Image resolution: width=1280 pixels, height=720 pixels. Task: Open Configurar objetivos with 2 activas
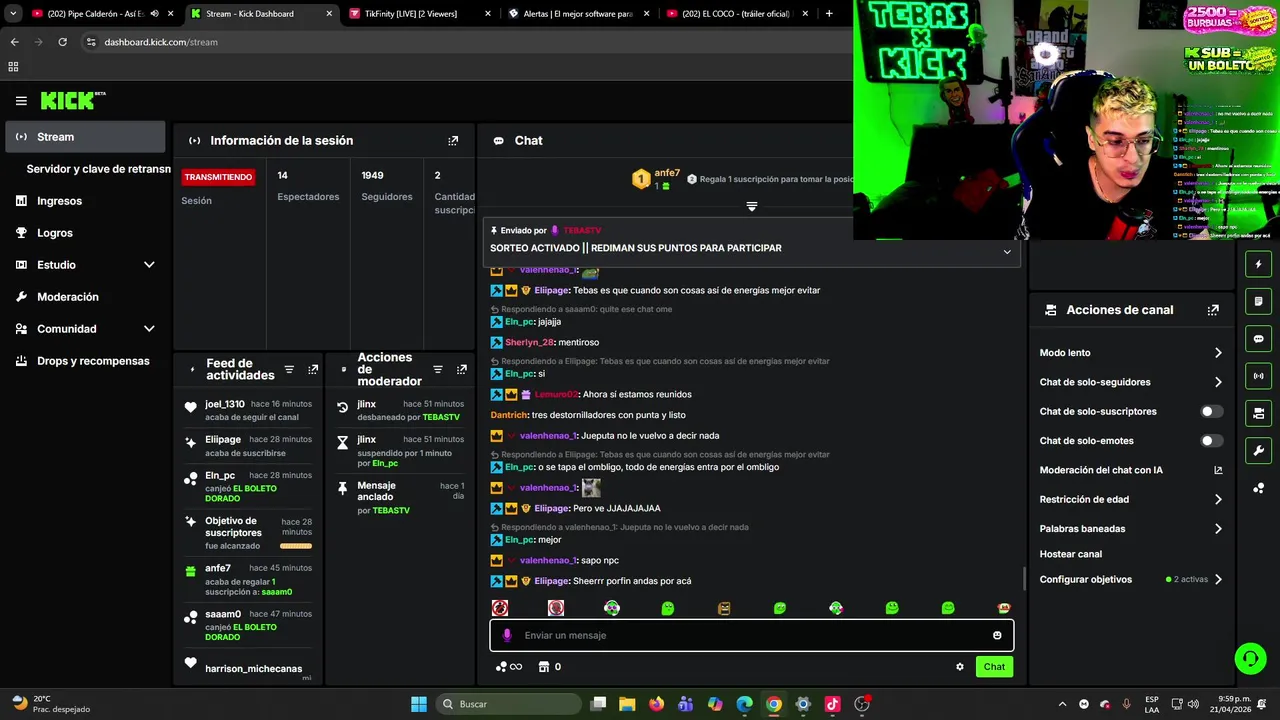[1131, 579]
